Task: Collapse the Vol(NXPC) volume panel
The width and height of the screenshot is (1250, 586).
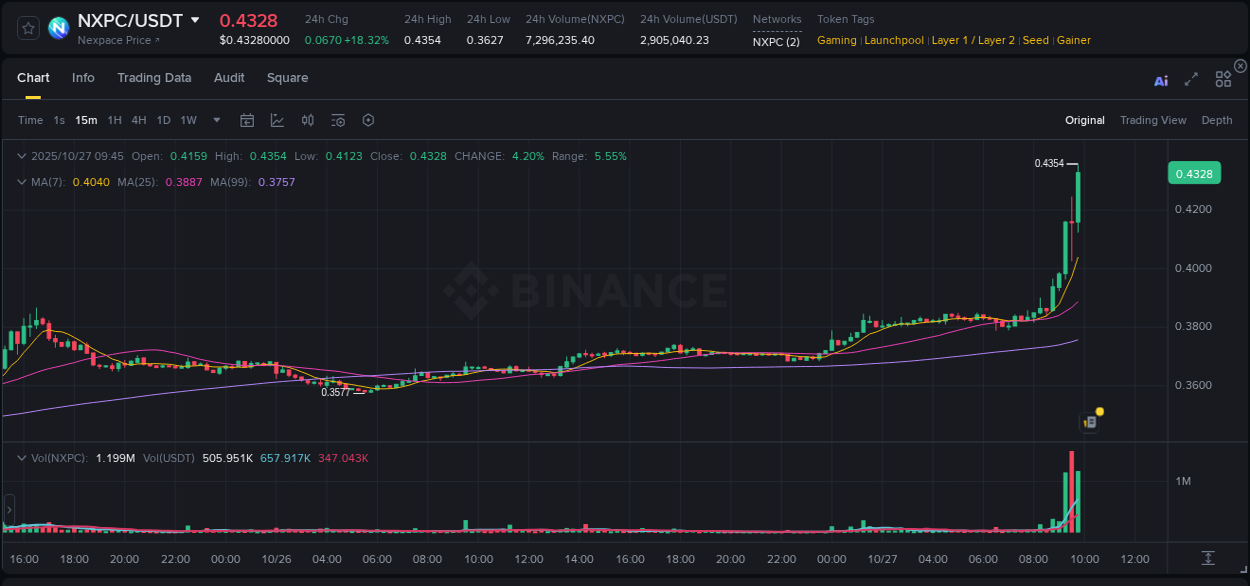Action: (x=22, y=458)
